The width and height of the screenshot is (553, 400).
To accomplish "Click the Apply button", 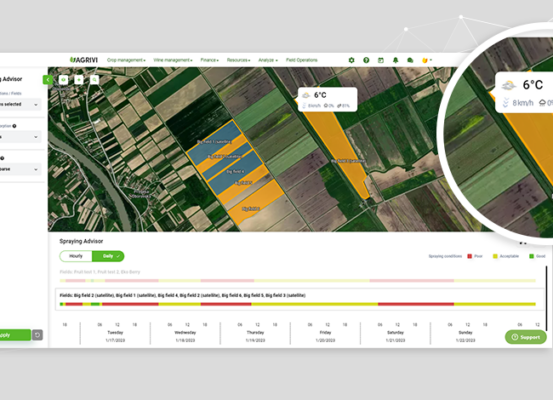I will coord(15,335).
